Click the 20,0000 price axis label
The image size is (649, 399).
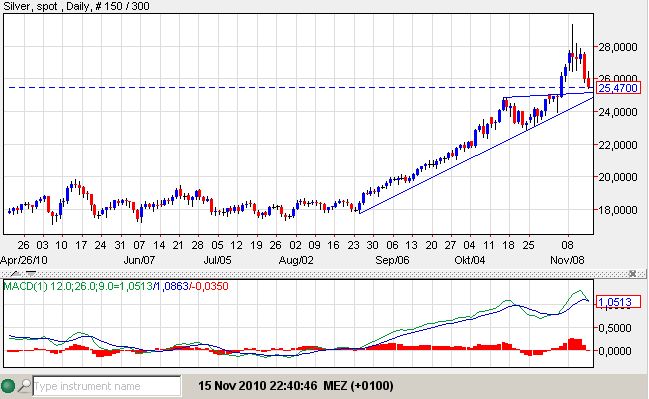(x=618, y=177)
